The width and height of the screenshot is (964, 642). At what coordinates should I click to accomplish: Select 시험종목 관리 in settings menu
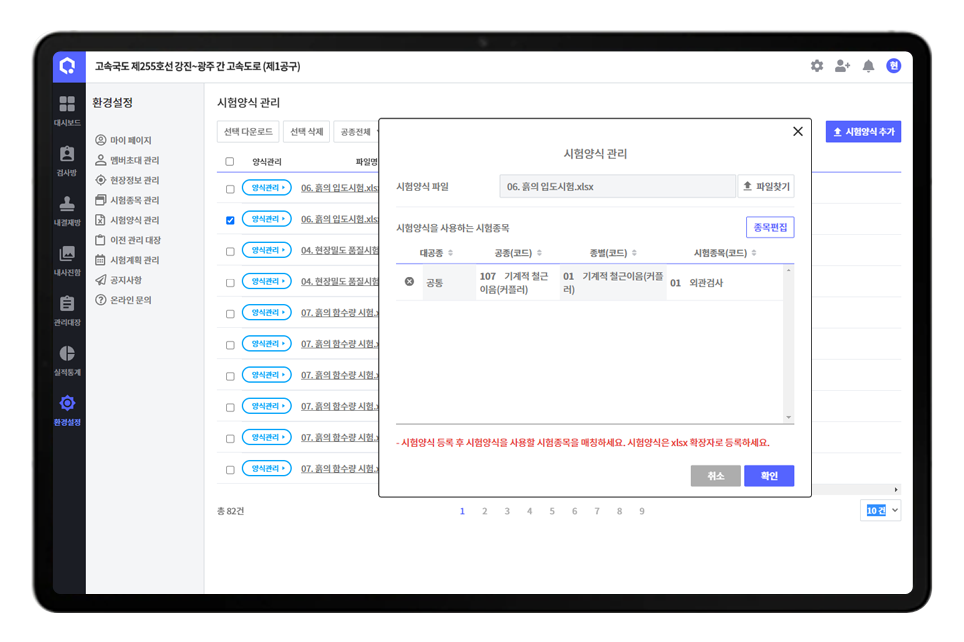134,200
